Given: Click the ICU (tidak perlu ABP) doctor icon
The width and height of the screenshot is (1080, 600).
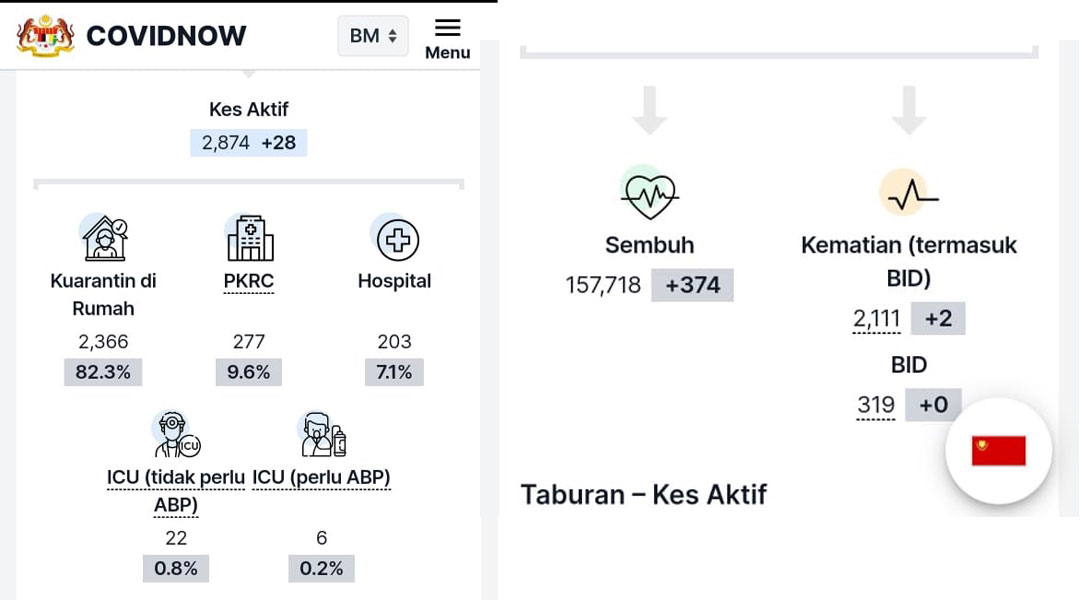Looking at the screenshot, I should (176, 434).
